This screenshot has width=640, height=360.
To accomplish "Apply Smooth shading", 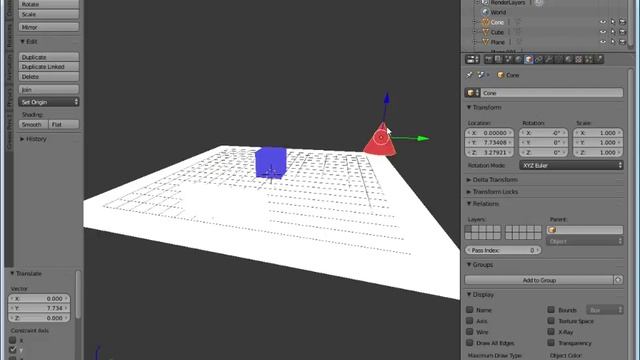I will pos(33,124).
